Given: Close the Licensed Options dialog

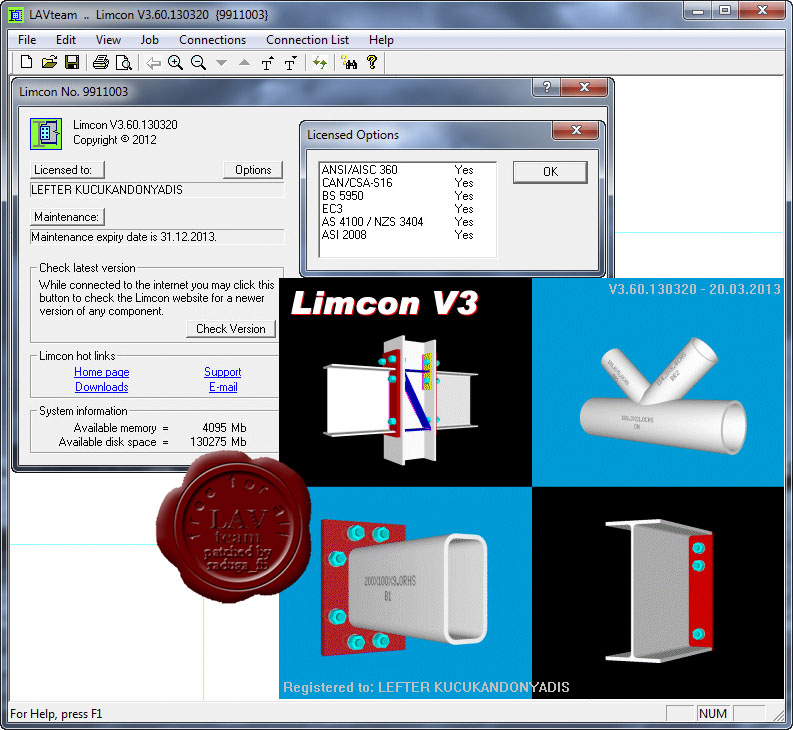Looking at the screenshot, I should (576, 130).
